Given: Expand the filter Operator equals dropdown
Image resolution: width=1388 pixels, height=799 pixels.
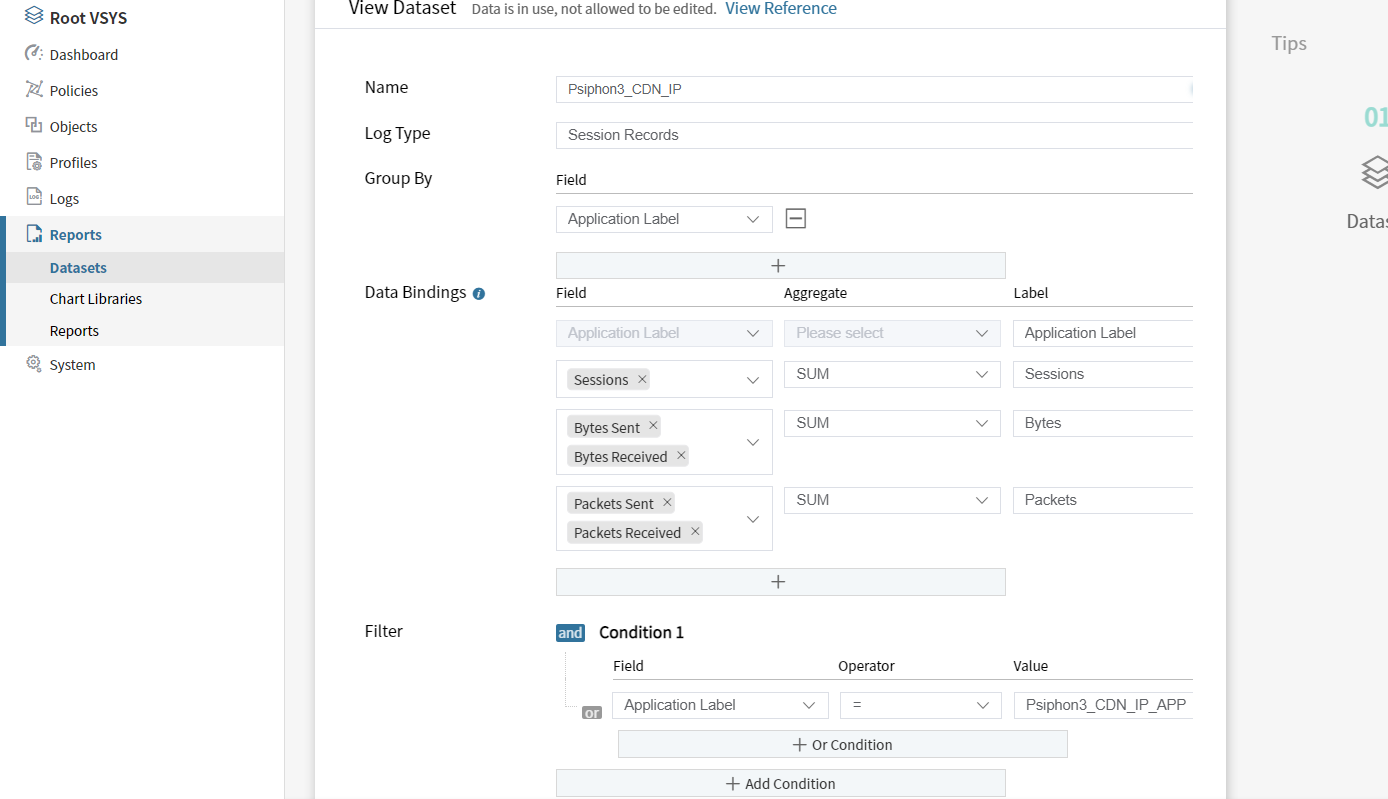Looking at the screenshot, I should (920, 705).
